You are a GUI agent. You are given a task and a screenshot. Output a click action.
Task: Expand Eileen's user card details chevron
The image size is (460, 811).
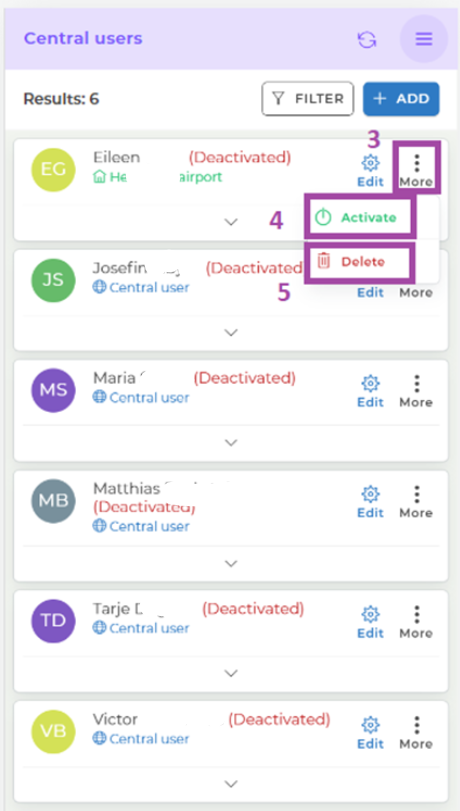click(231, 222)
